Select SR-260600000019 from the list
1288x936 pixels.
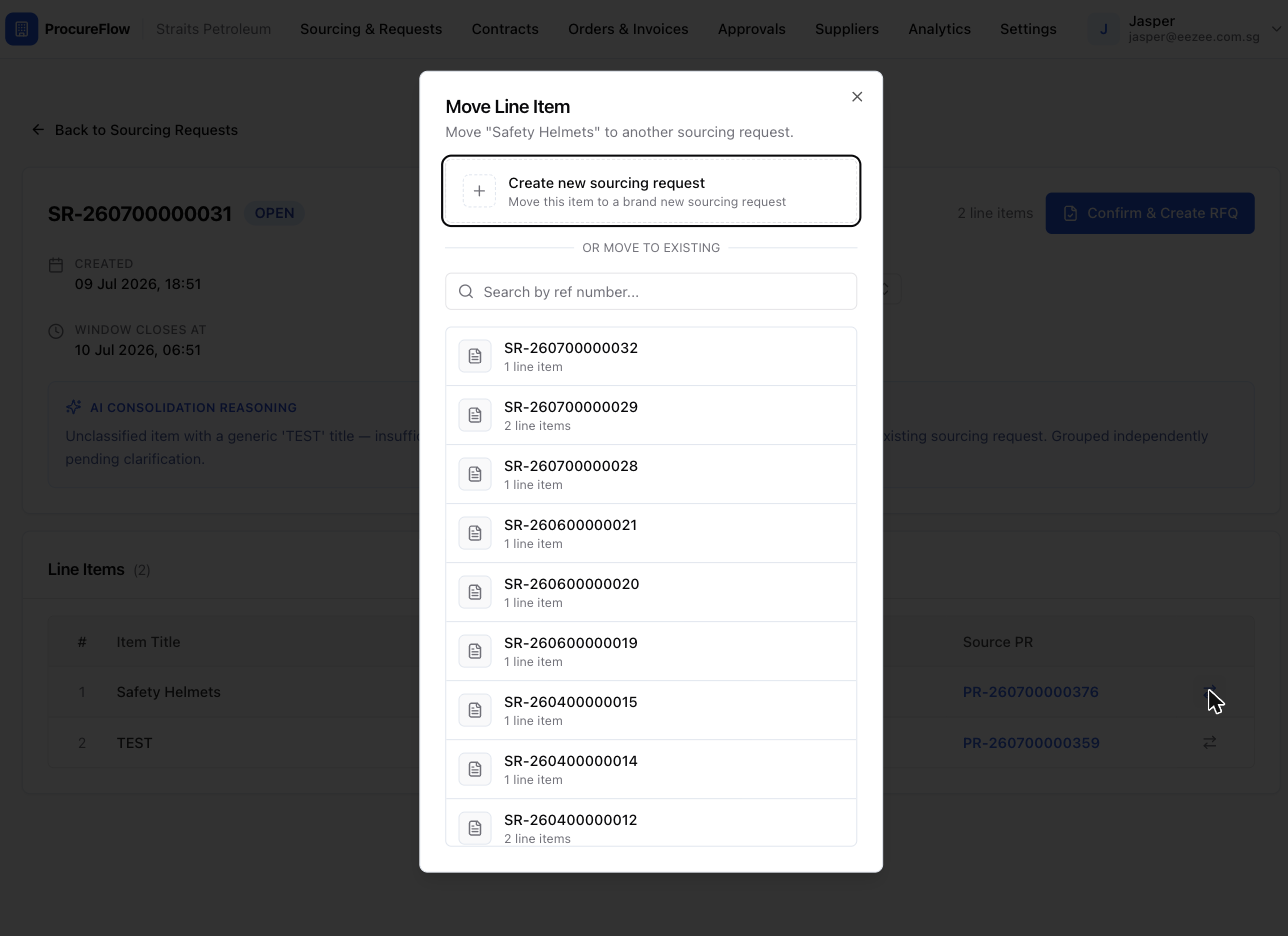(x=651, y=651)
